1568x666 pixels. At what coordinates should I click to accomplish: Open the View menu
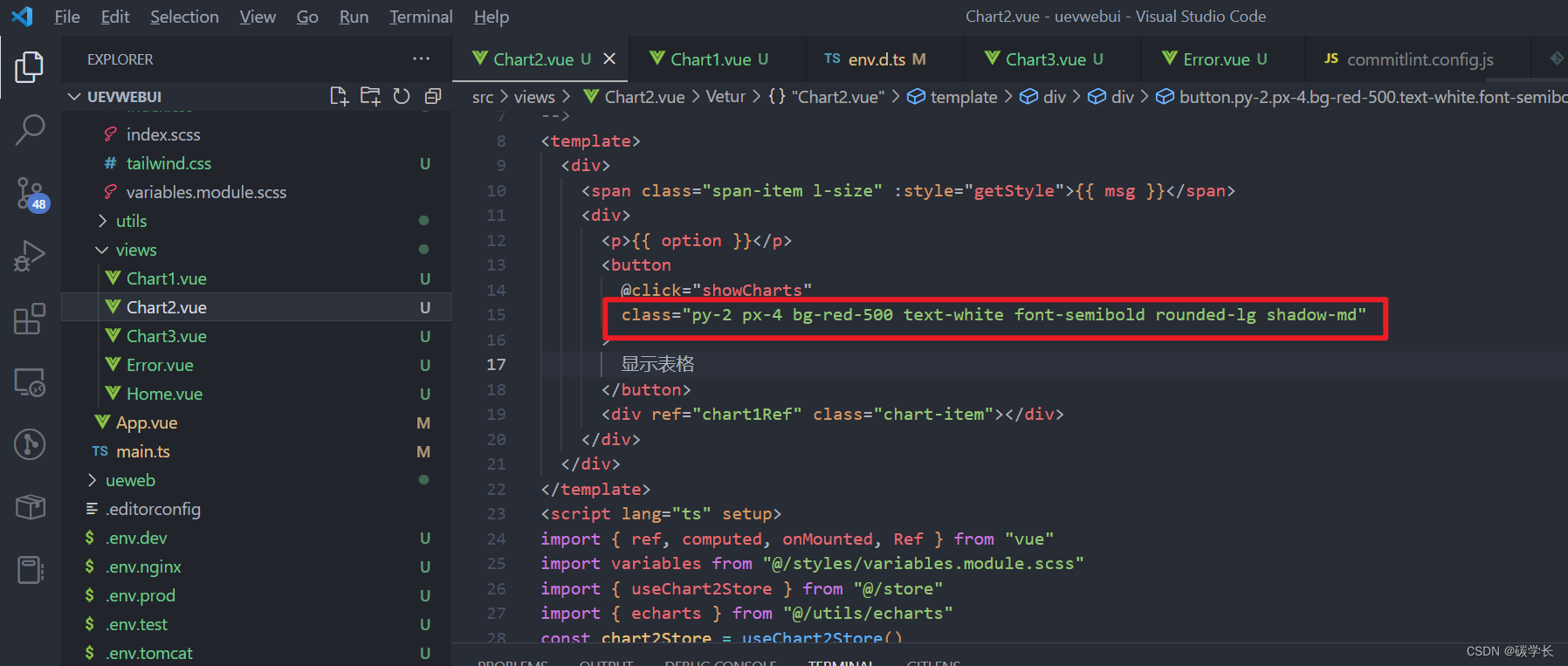point(258,17)
